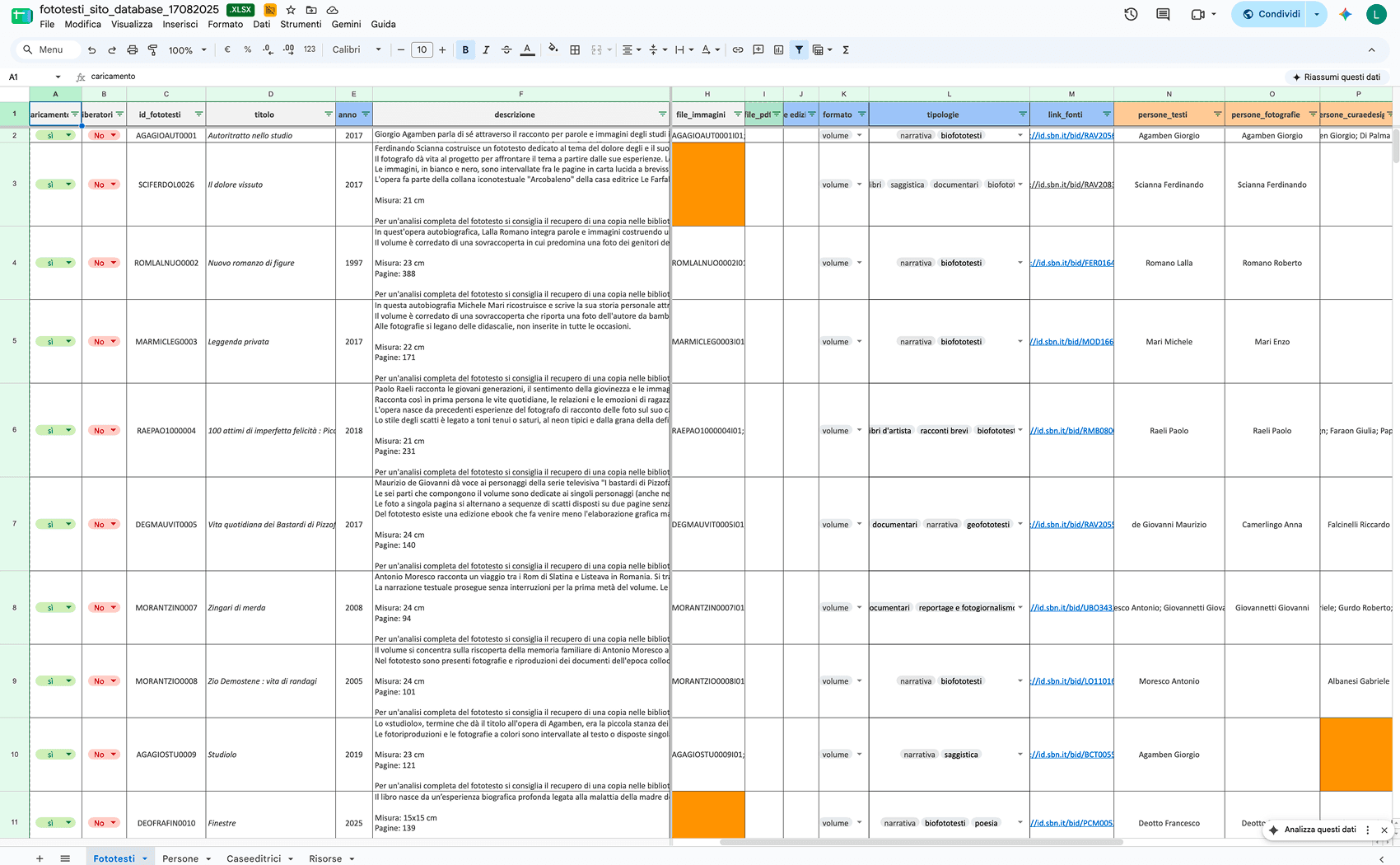Click the Condividi button
The width and height of the screenshot is (1400, 865).
[x=1271, y=14]
